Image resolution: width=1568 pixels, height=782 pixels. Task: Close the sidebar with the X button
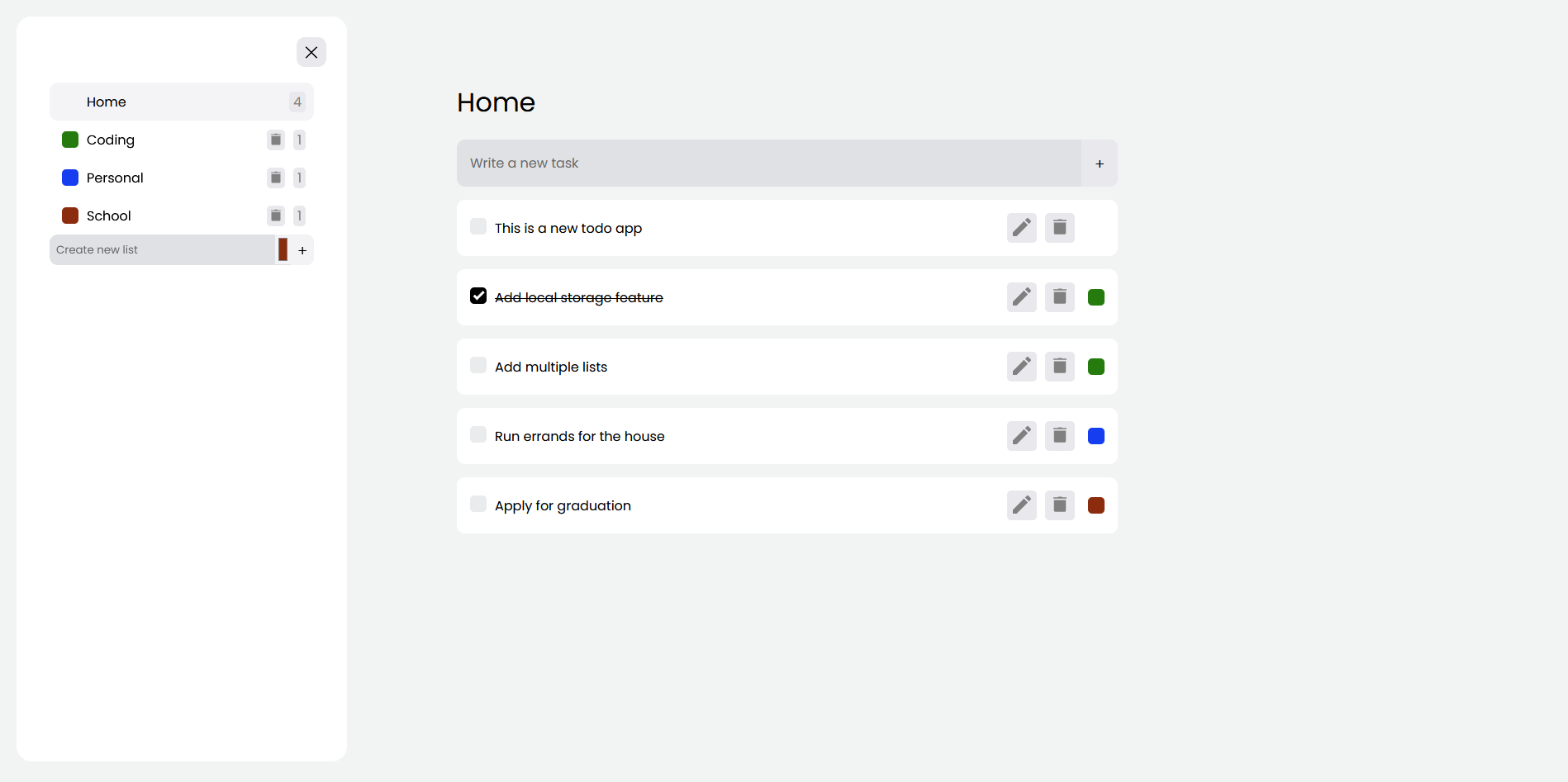click(x=311, y=52)
